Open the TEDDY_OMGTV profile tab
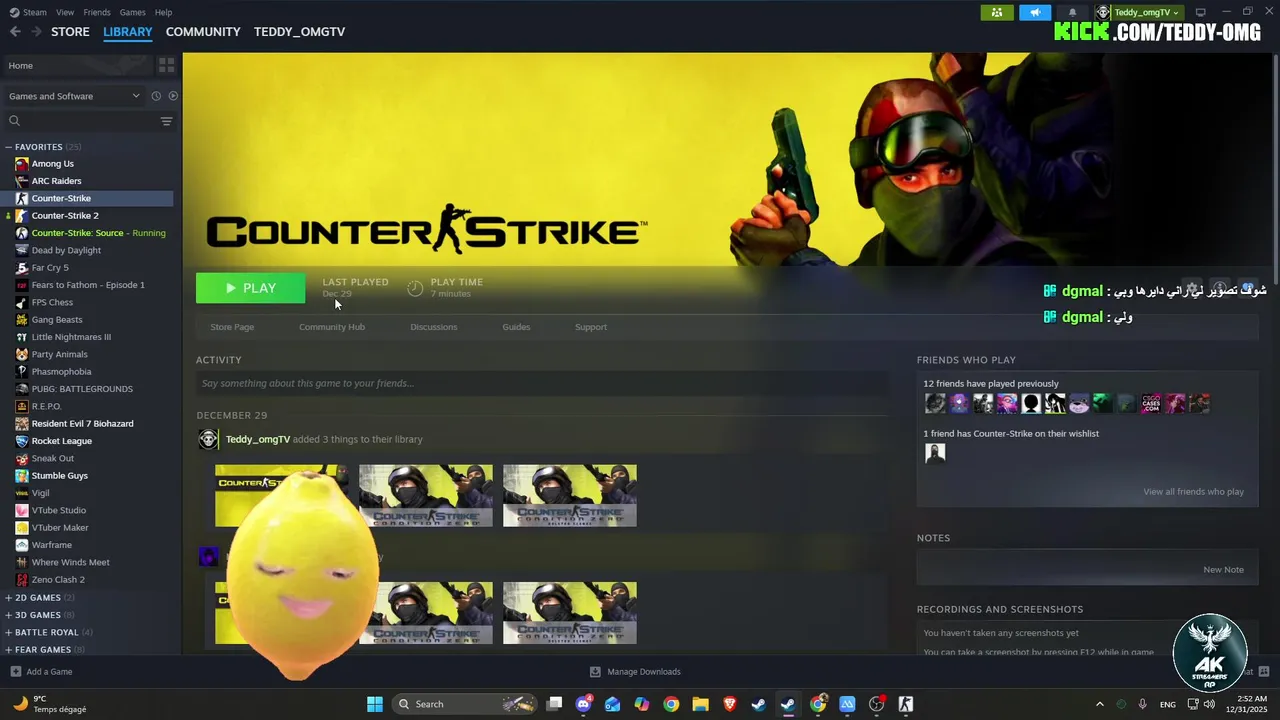The height and width of the screenshot is (720, 1280). tap(299, 32)
